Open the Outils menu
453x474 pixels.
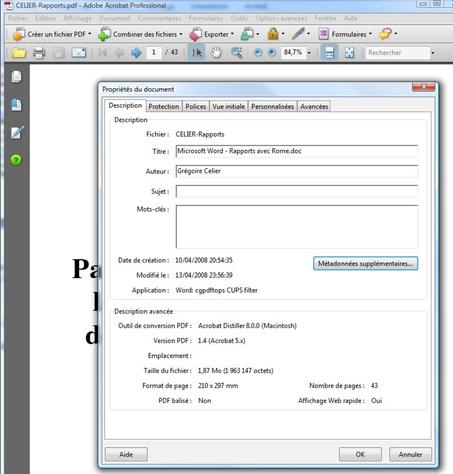coord(239,18)
